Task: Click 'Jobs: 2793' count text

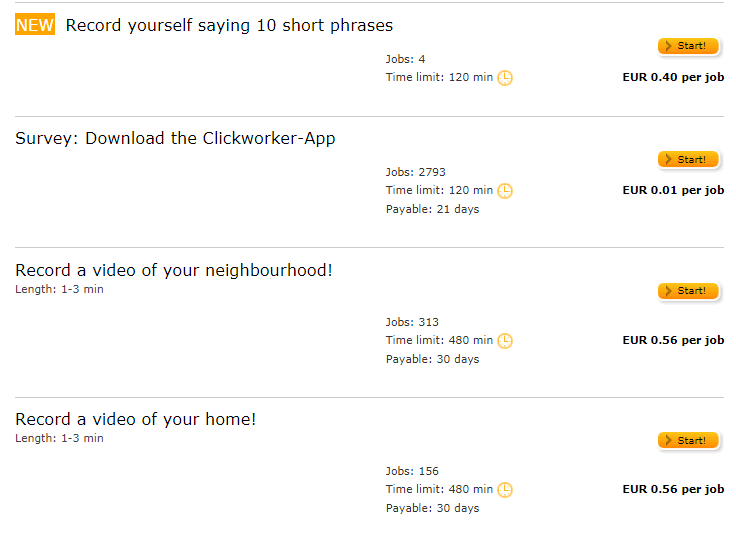Action: [415, 172]
